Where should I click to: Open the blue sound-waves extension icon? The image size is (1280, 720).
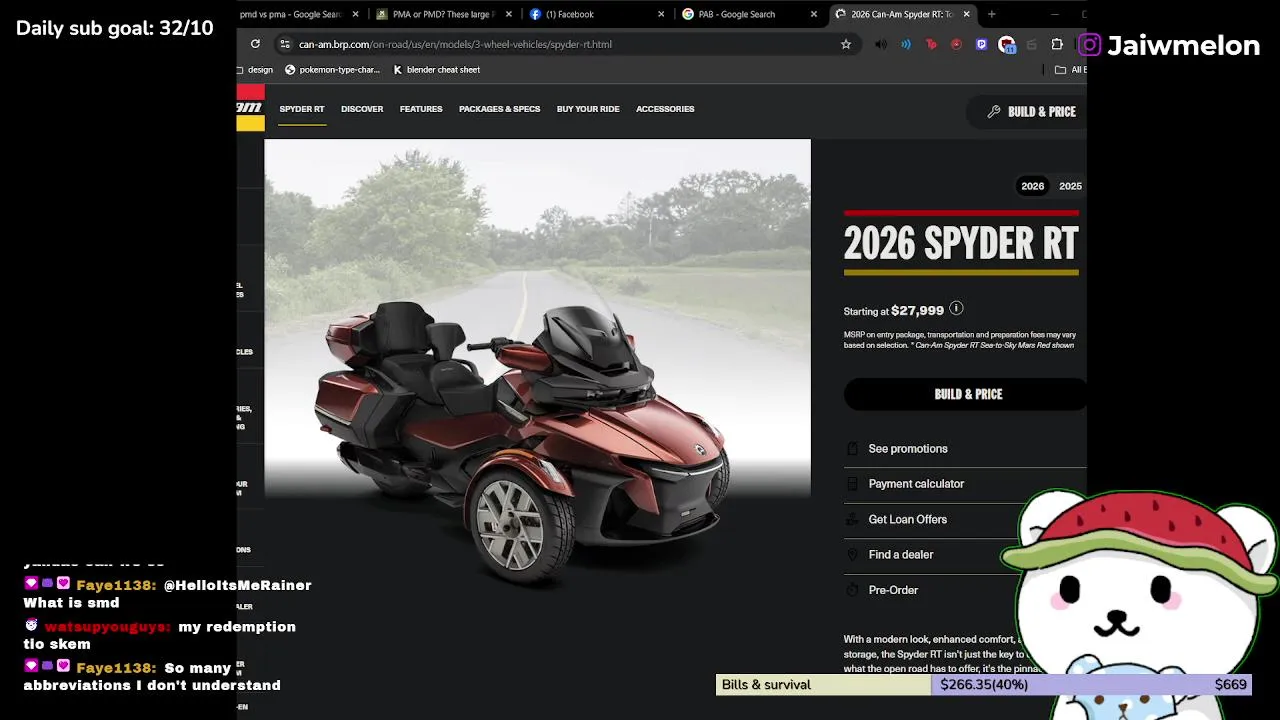(906, 44)
